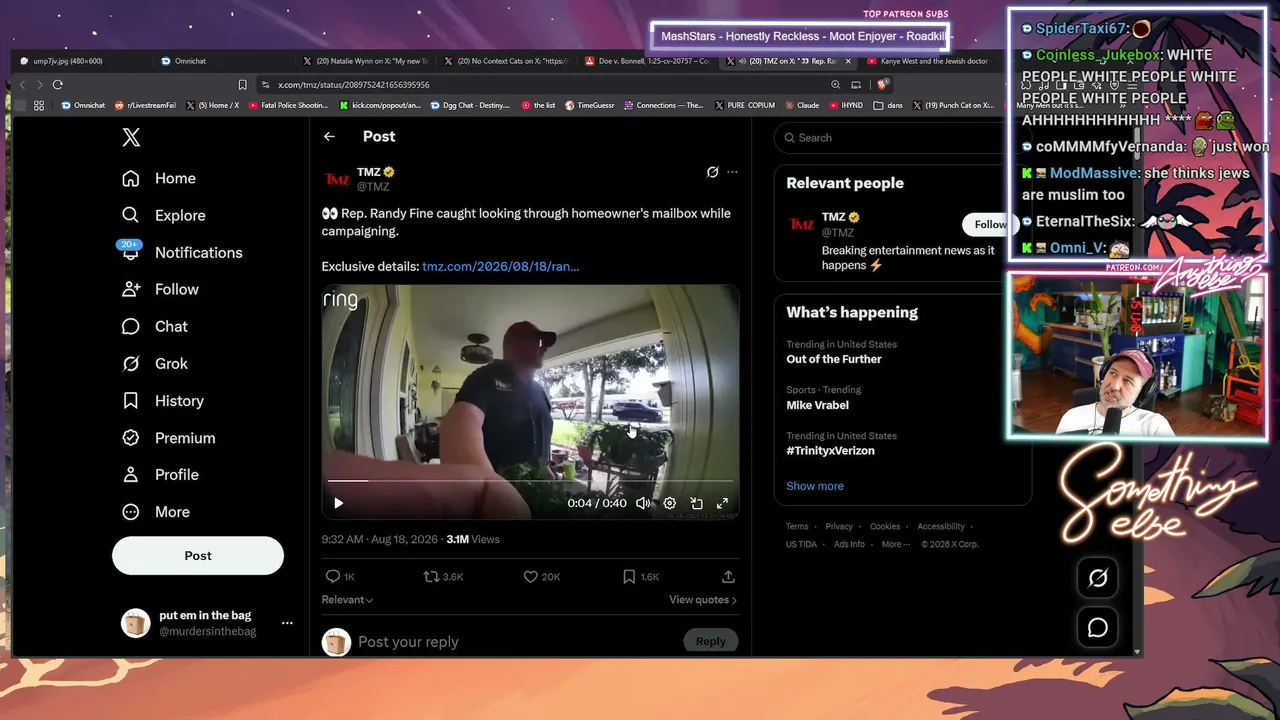Expand the dans bookmarks folder
Image resolution: width=1280 pixels, height=720 pixels.
(x=887, y=105)
